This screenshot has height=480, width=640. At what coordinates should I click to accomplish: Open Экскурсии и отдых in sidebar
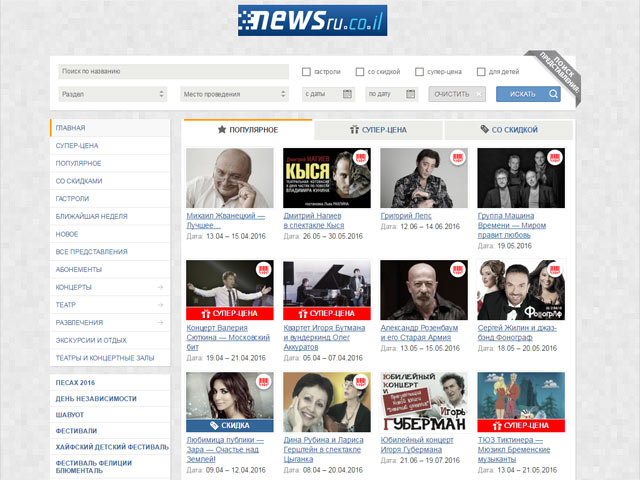coord(110,340)
